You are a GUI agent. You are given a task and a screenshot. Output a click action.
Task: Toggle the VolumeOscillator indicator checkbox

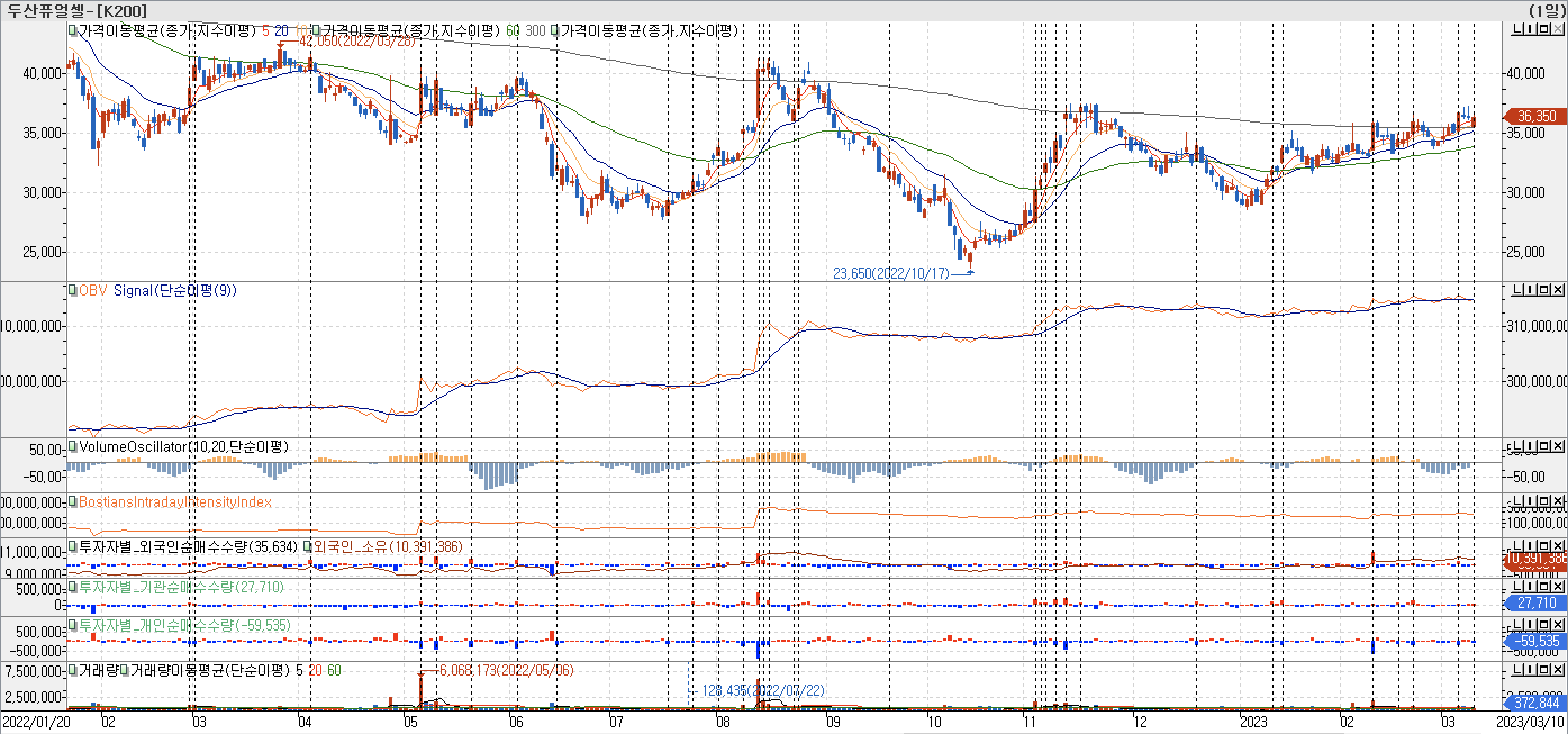click(72, 447)
